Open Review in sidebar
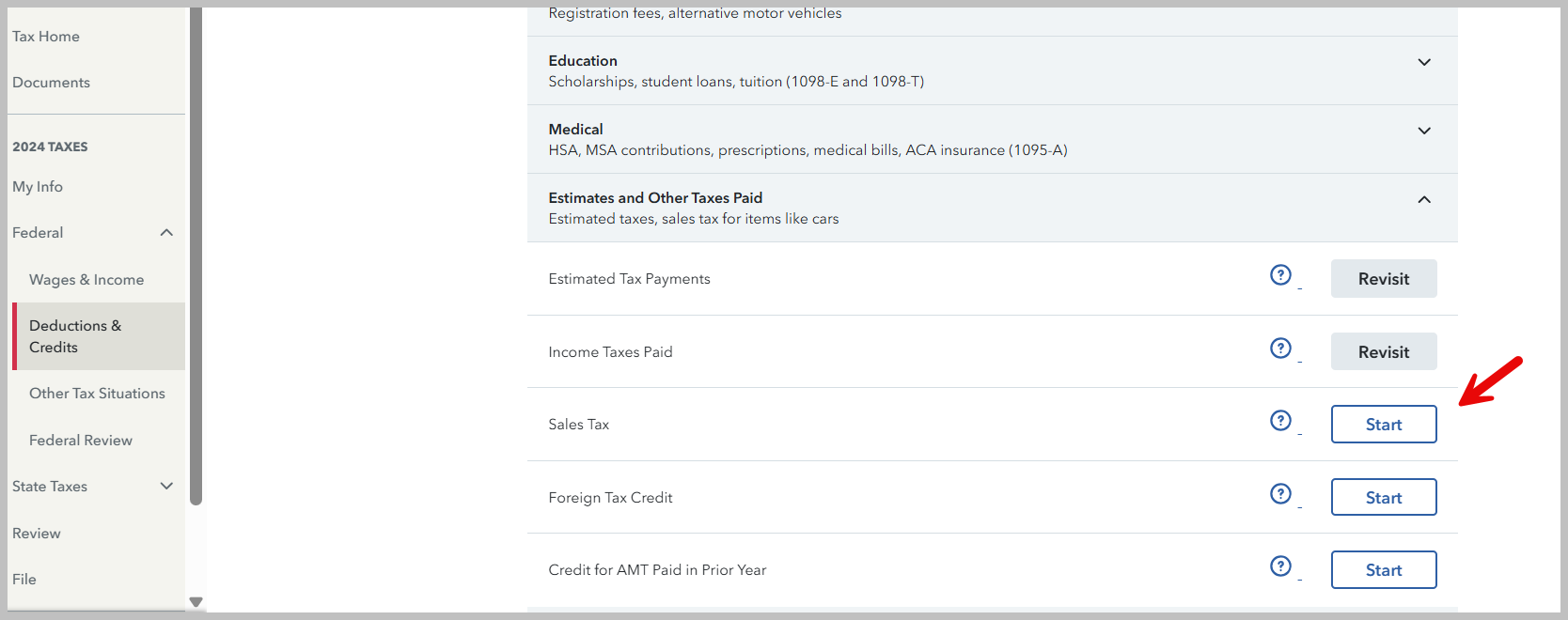 [37, 534]
